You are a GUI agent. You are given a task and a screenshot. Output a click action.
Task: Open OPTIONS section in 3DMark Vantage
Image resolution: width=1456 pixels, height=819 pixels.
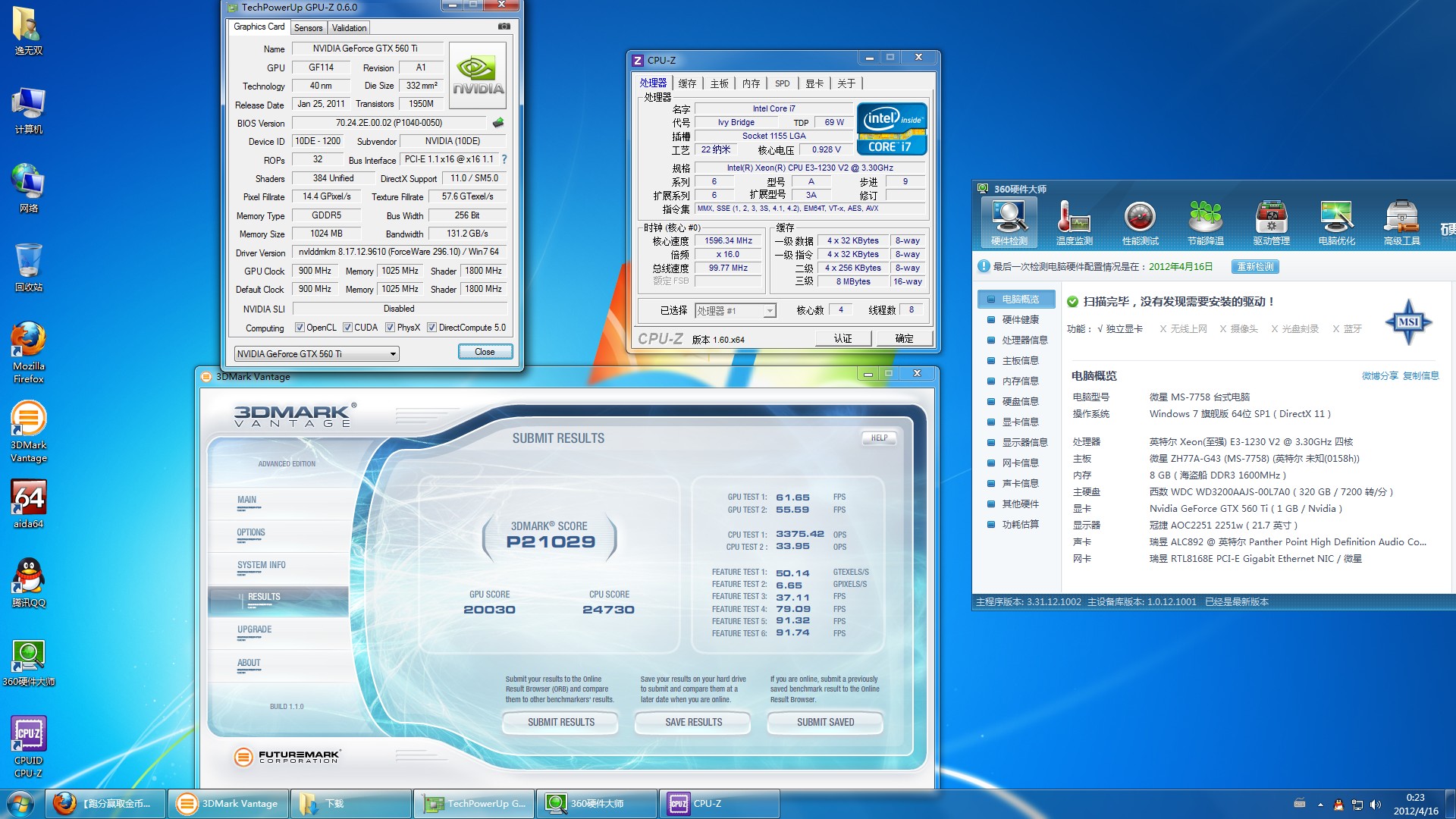coord(251,533)
